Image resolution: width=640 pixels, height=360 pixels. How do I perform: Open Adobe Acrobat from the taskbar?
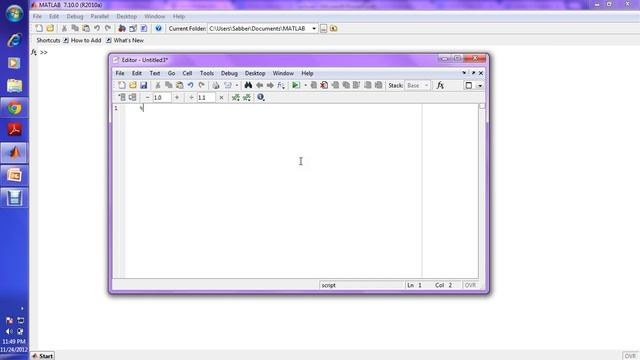pos(14,130)
